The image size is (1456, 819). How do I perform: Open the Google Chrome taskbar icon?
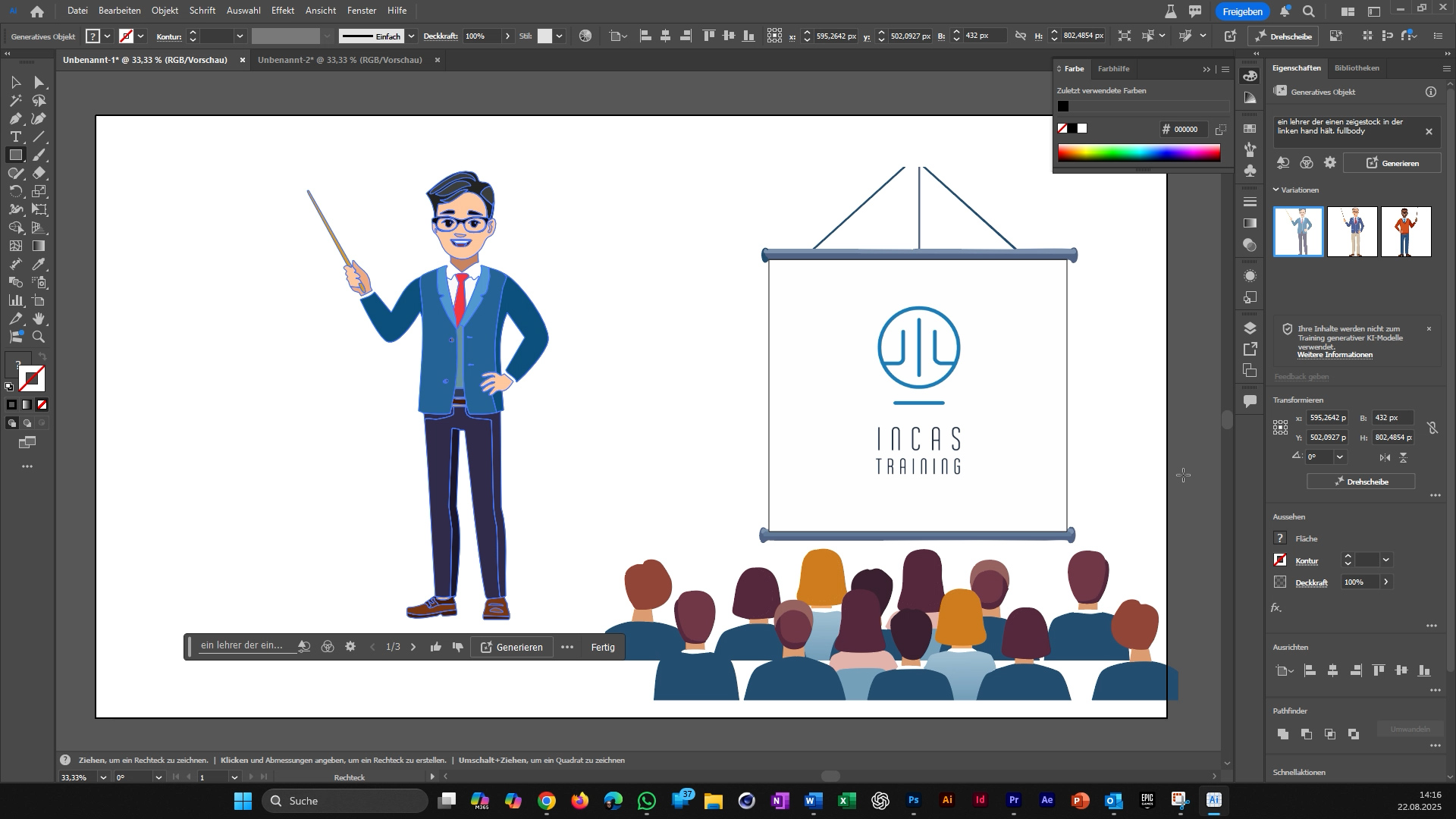[x=547, y=800]
